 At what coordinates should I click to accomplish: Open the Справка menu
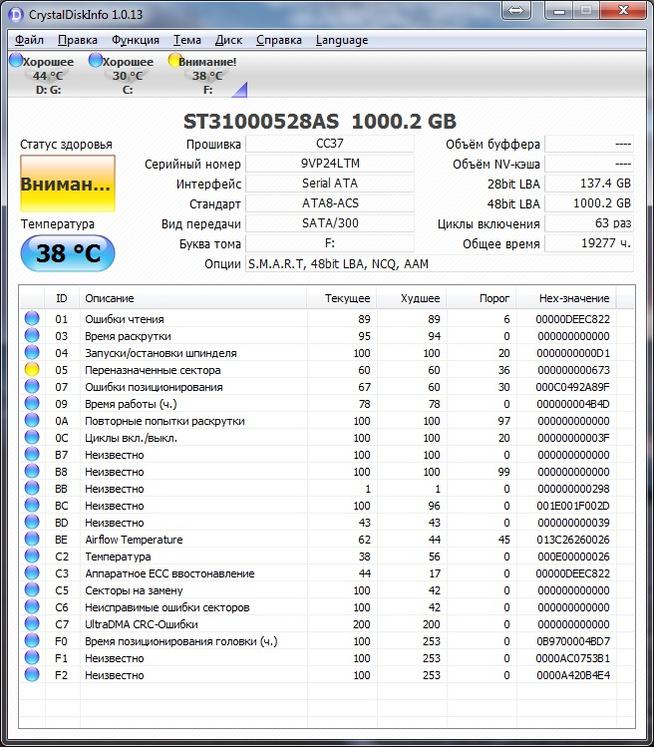279,40
